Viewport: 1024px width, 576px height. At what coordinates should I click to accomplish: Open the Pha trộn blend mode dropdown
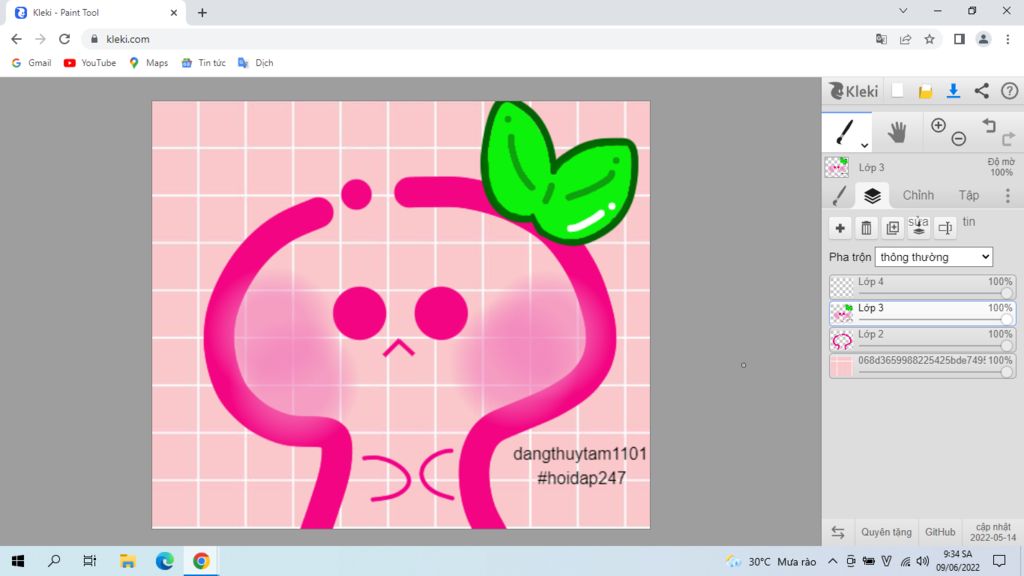pos(934,257)
